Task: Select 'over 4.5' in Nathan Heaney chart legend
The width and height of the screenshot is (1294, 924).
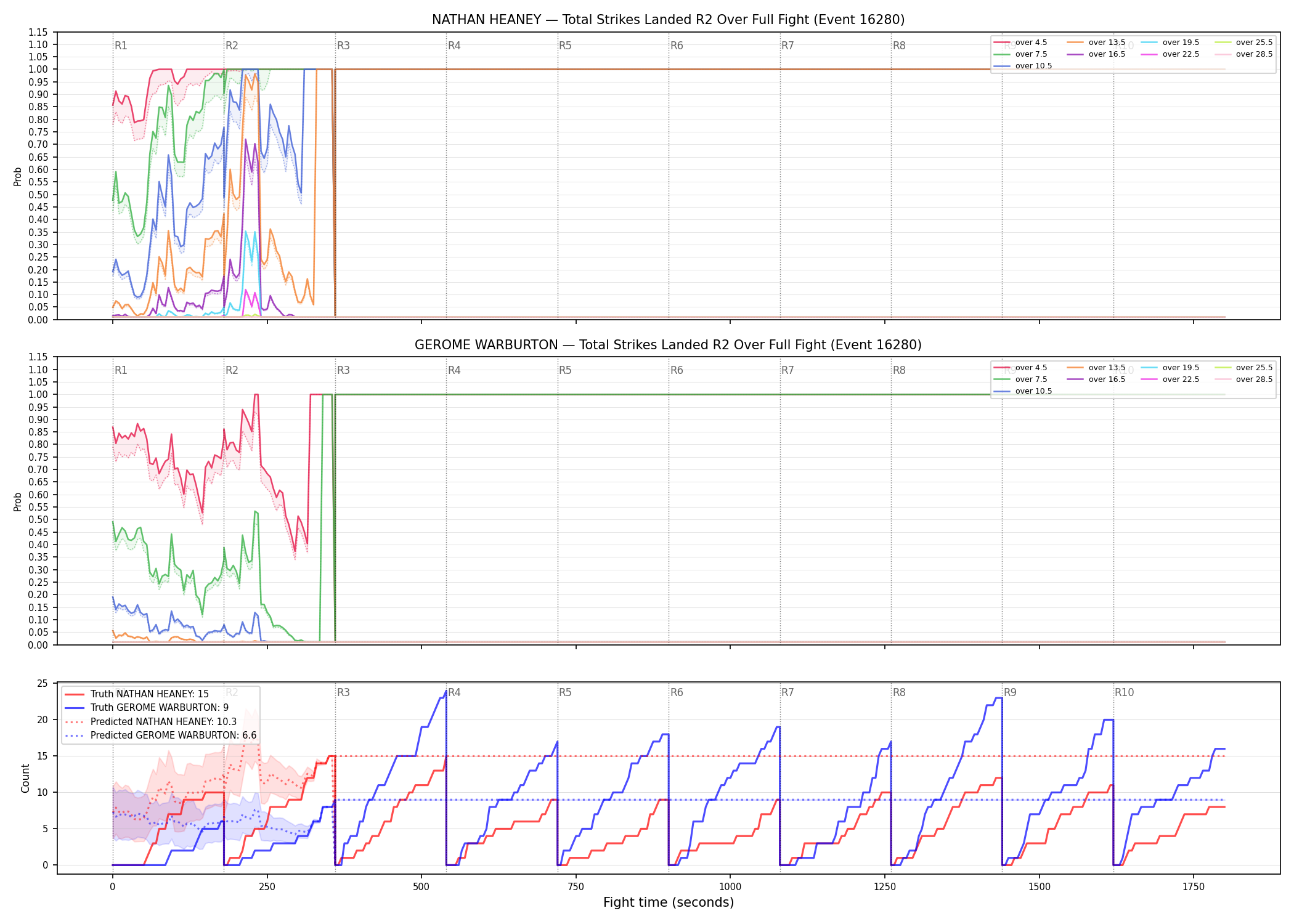Action: pos(1020,43)
